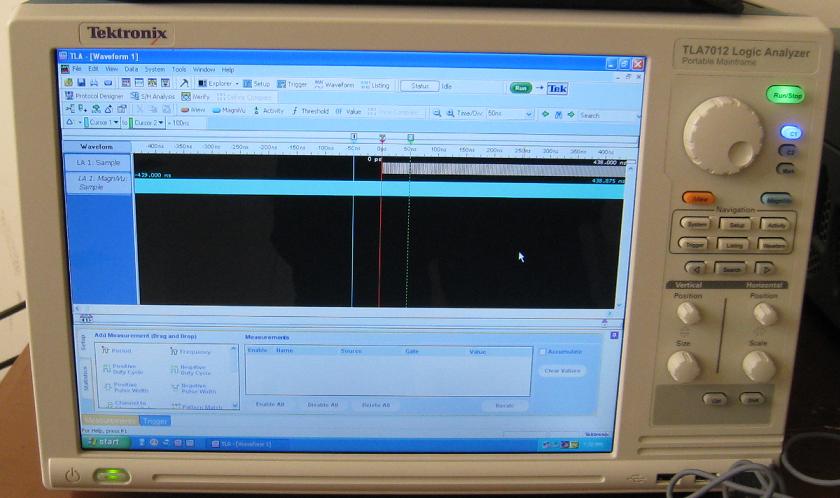This screenshot has height=498, width=840.
Task: Open the Help menu
Action: (228, 70)
